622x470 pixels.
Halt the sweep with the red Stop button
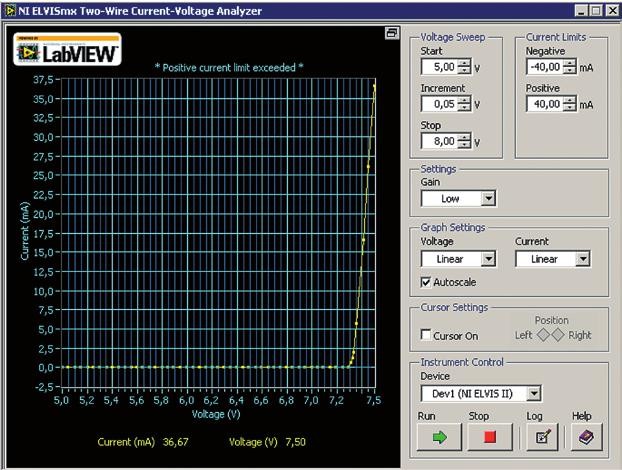click(x=490, y=437)
